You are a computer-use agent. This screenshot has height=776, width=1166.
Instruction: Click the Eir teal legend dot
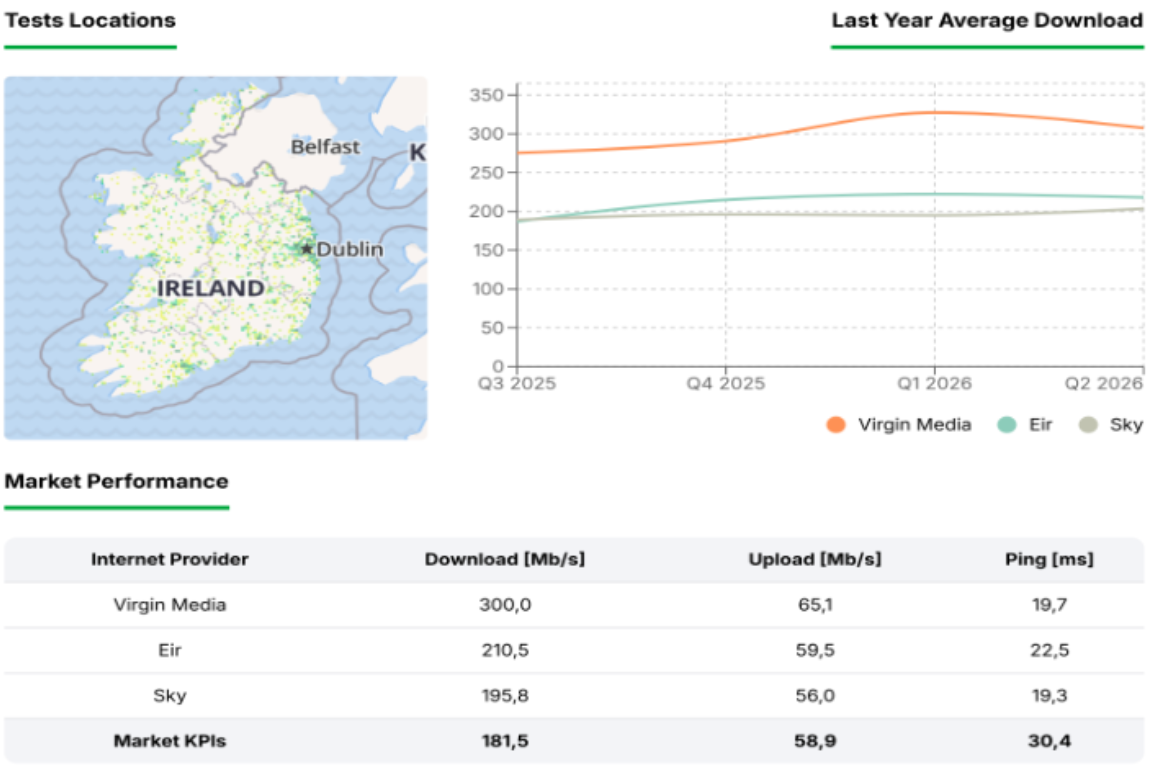click(x=1007, y=424)
